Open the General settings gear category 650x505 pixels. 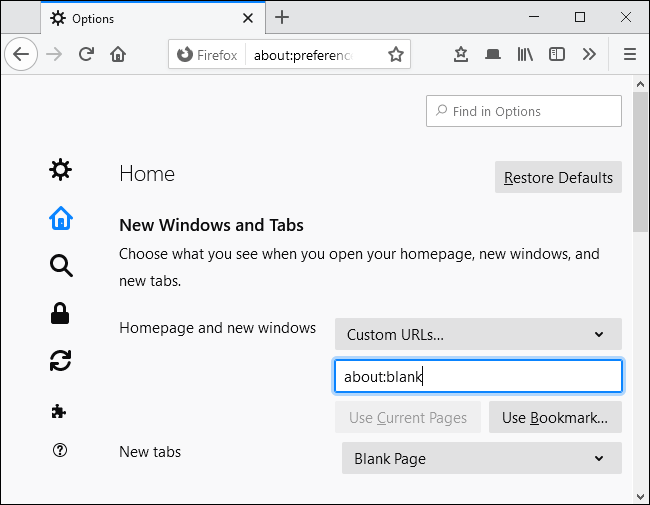61,170
